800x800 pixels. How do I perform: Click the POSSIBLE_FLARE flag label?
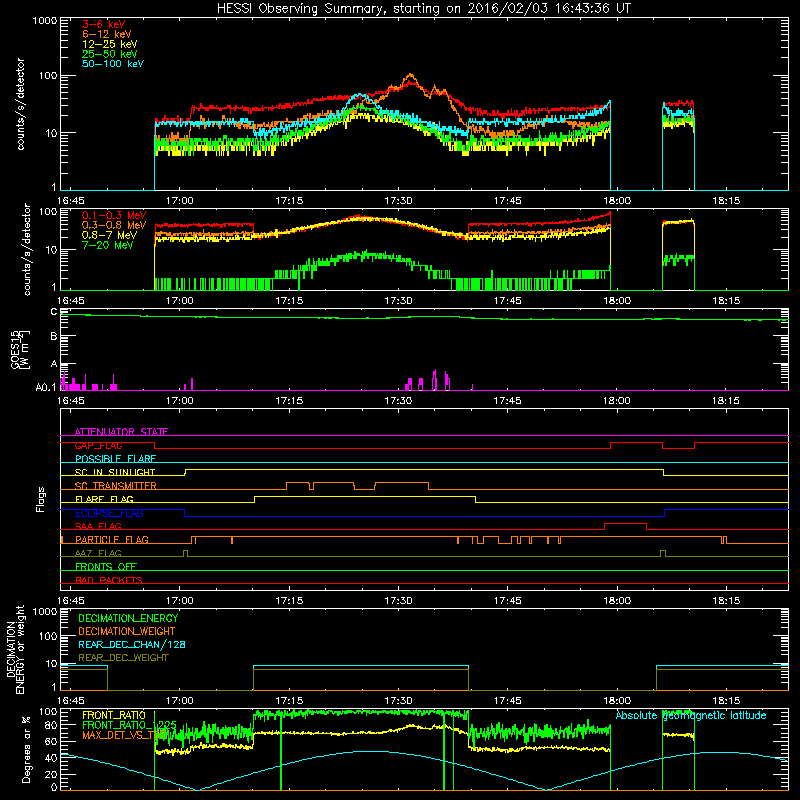[x=115, y=459]
